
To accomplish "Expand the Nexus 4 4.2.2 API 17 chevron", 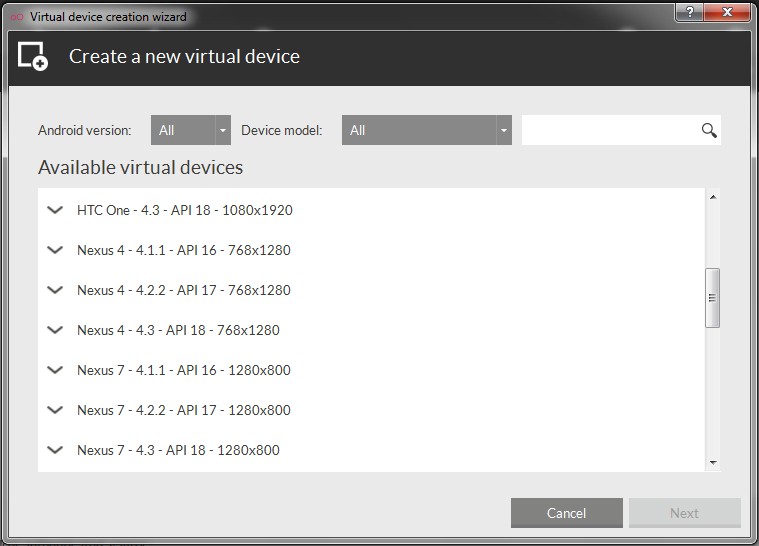I will coord(55,290).
